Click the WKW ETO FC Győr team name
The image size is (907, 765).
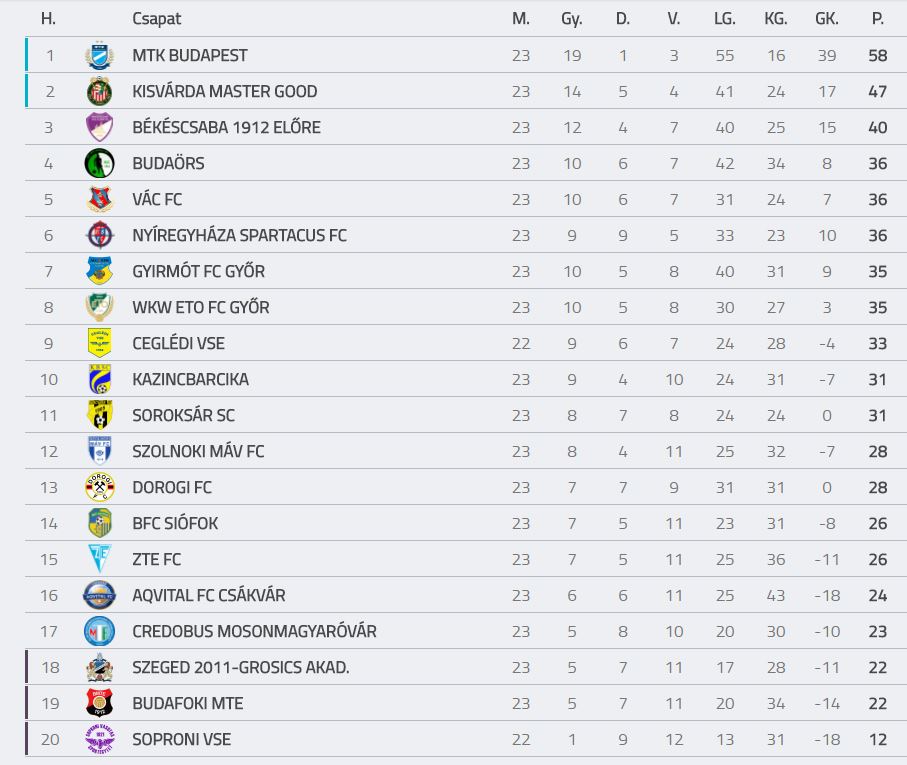click(x=201, y=307)
